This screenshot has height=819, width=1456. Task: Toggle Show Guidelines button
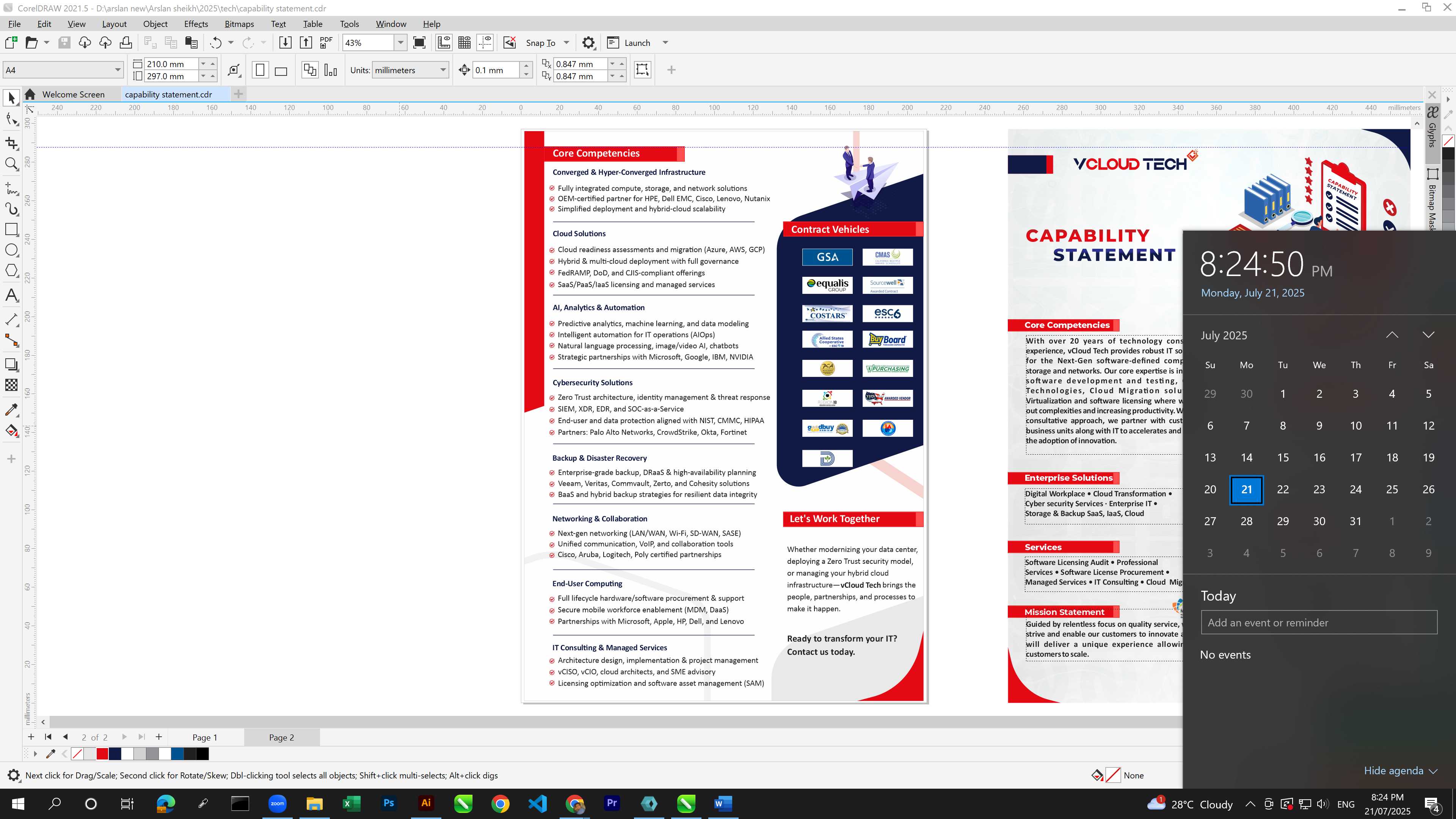tap(485, 42)
